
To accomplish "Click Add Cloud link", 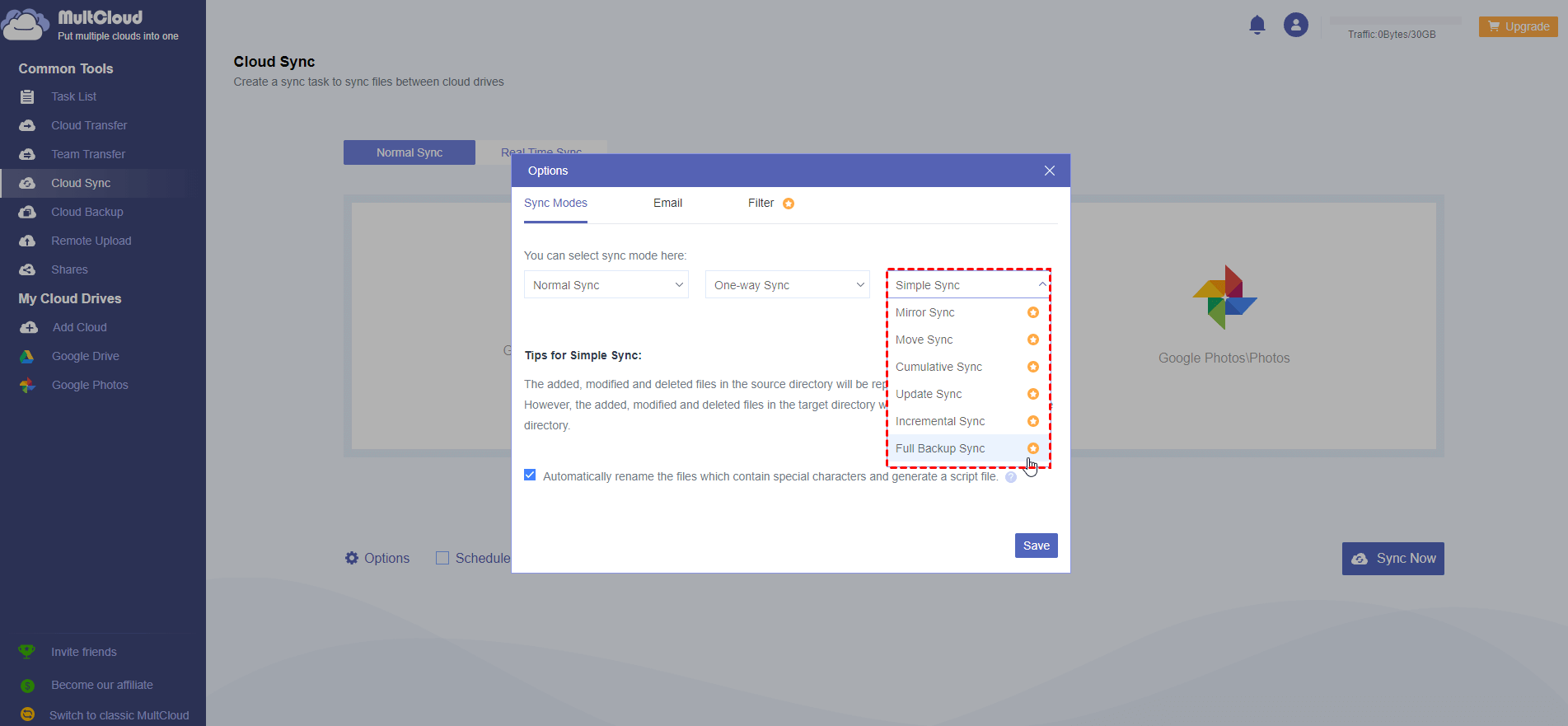I will (80, 328).
